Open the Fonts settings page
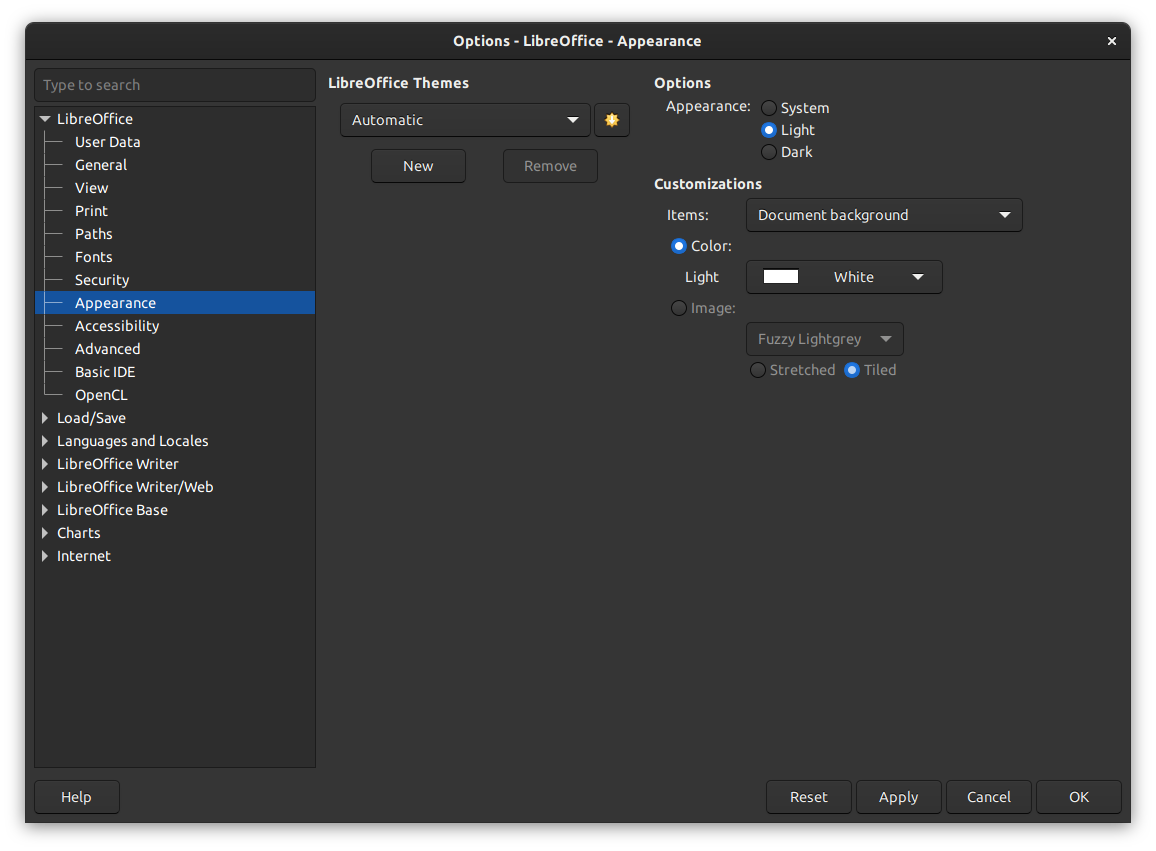1156x851 pixels. click(x=94, y=257)
